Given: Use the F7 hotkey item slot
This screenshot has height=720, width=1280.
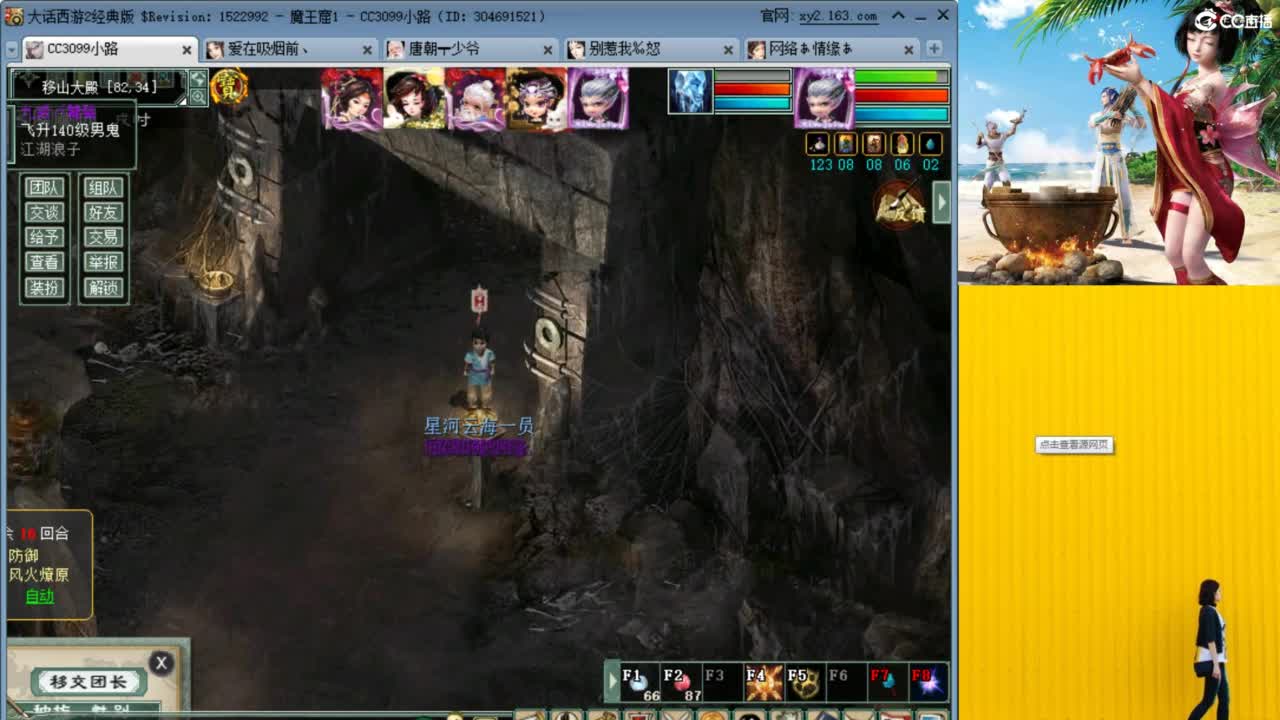Looking at the screenshot, I should pyautogui.click(x=886, y=682).
